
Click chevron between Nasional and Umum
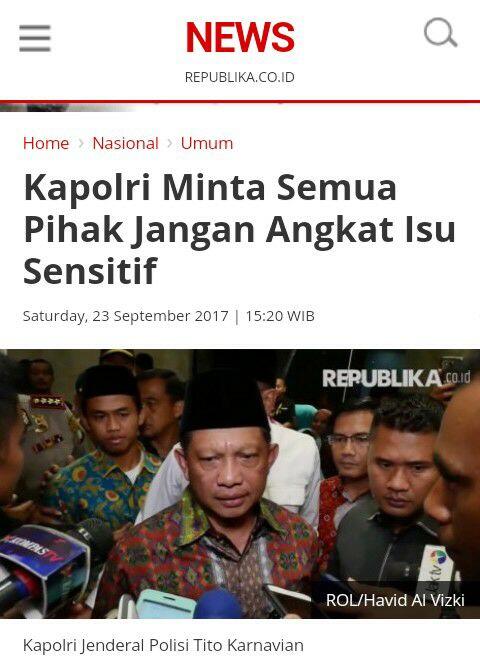(170, 143)
